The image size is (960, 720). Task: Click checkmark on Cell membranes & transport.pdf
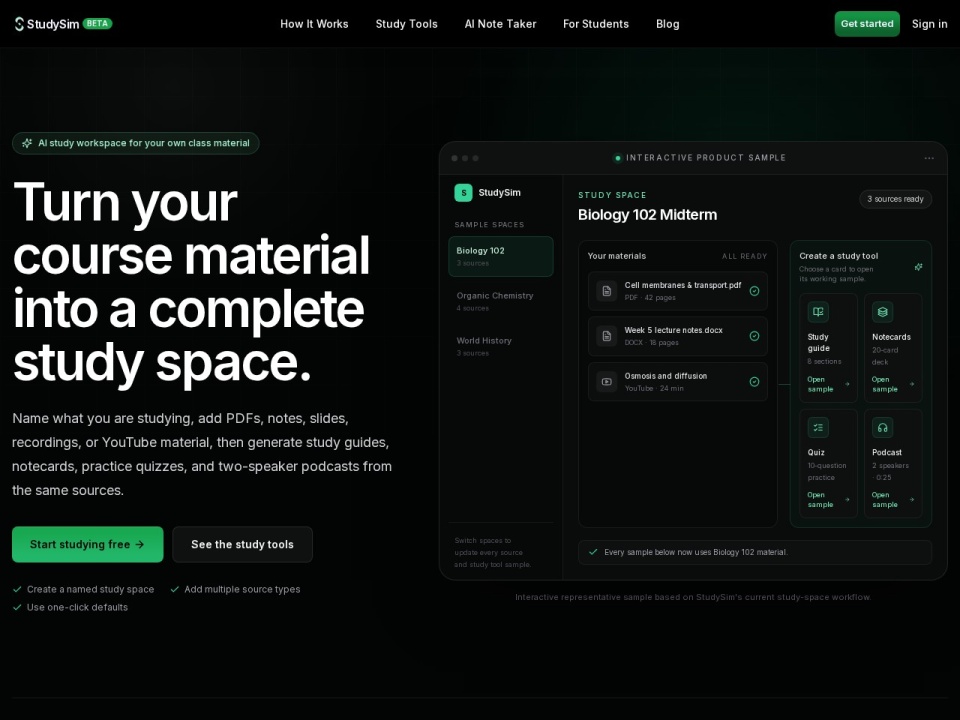[x=754, y=291]
